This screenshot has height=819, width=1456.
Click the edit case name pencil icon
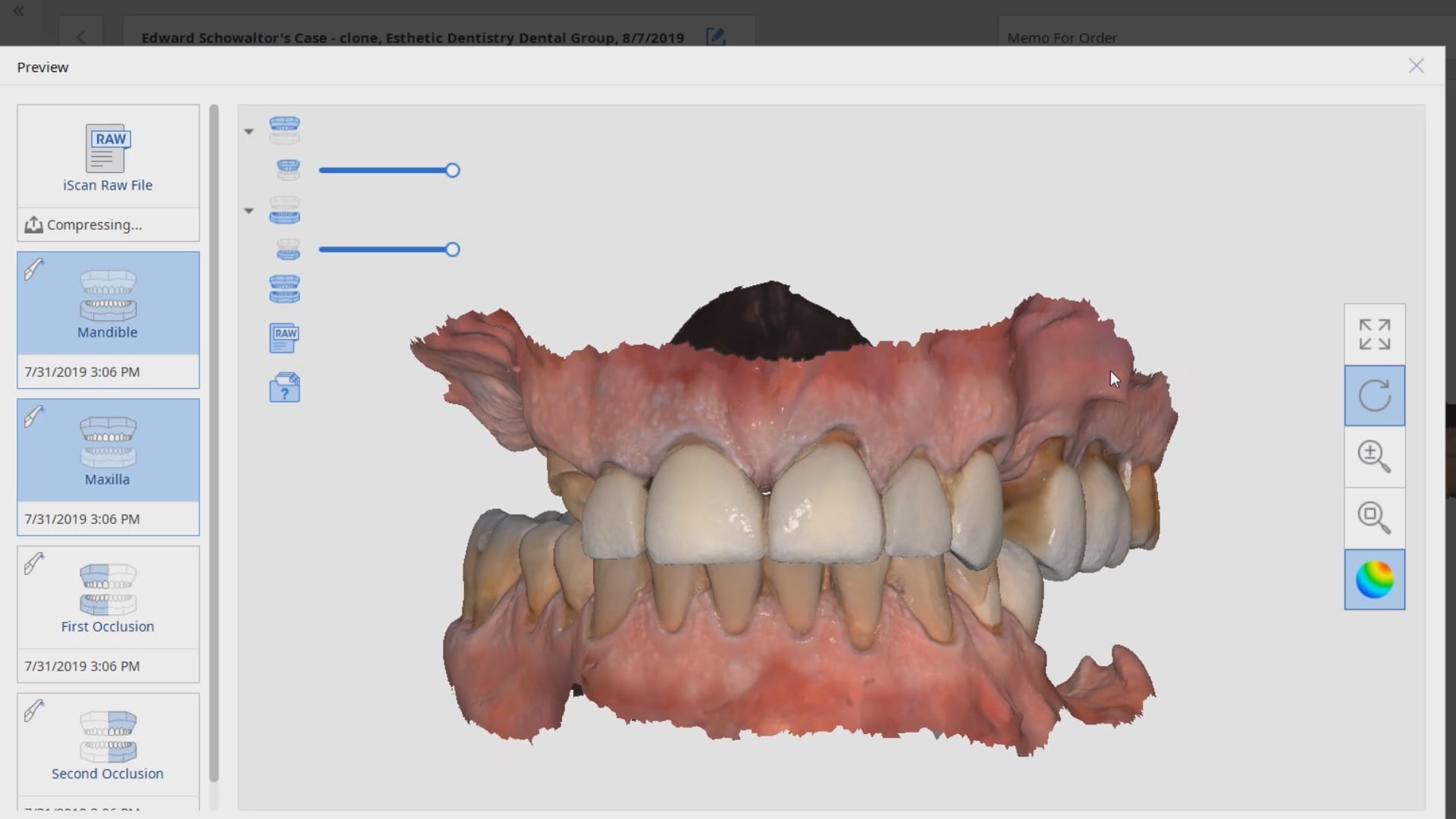coord(715,36)
